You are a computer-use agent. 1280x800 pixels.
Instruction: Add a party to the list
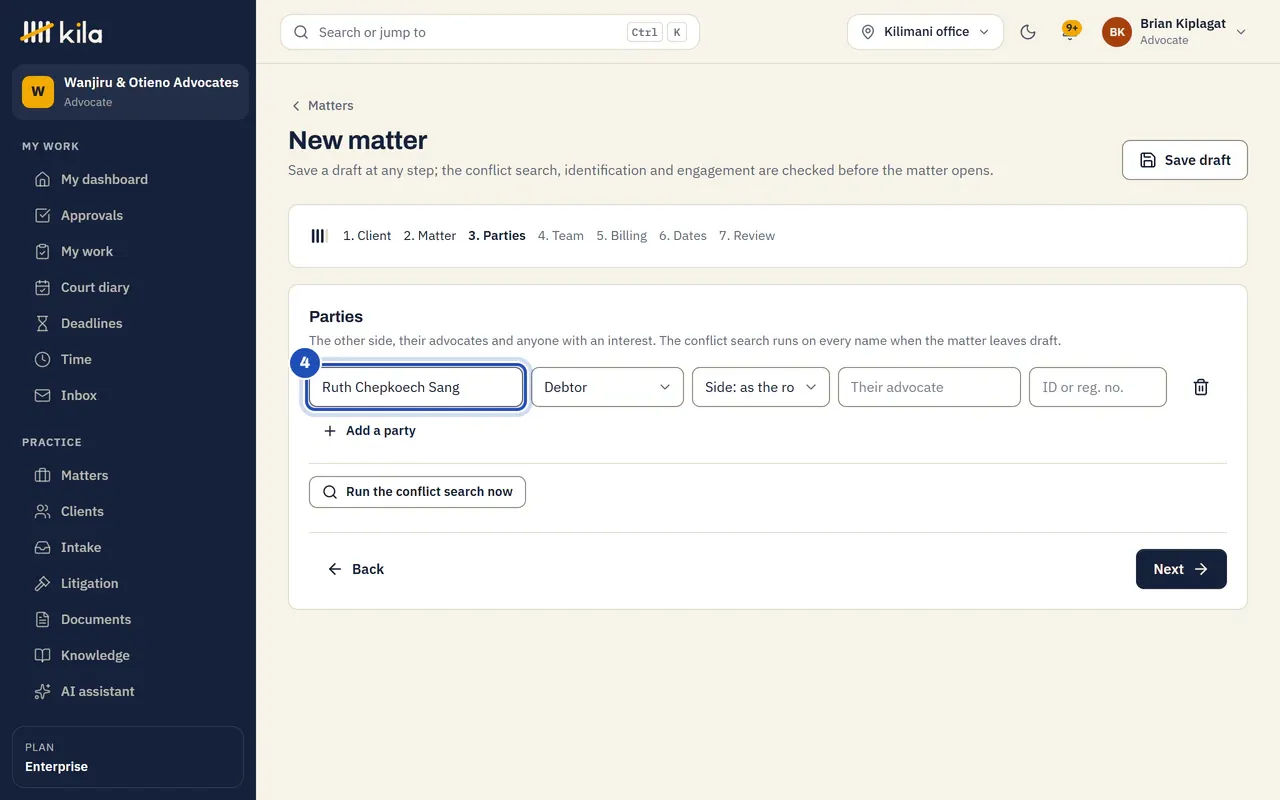[369, 431]
